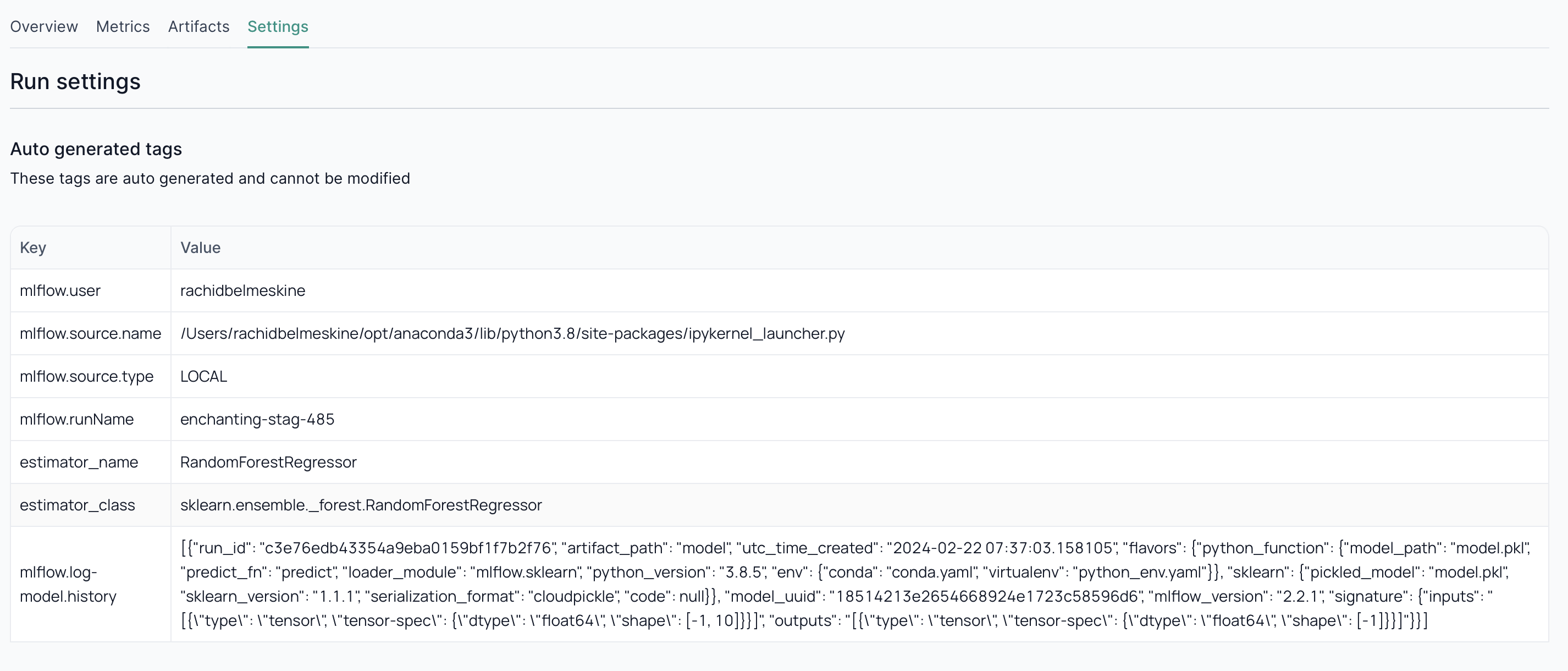This screenshot has height=671, width=1568.
Task: Open the Metrics tab
Action: (x=123, y=27)
